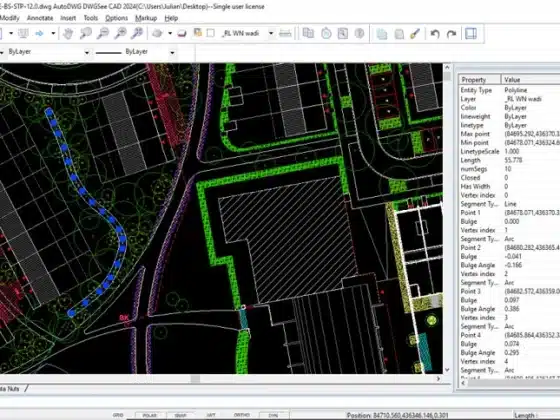Viewport: 560px width, 420px height.
Task: Open dropdown arrow beside blue arrow icon
Action: click(53, 34)
